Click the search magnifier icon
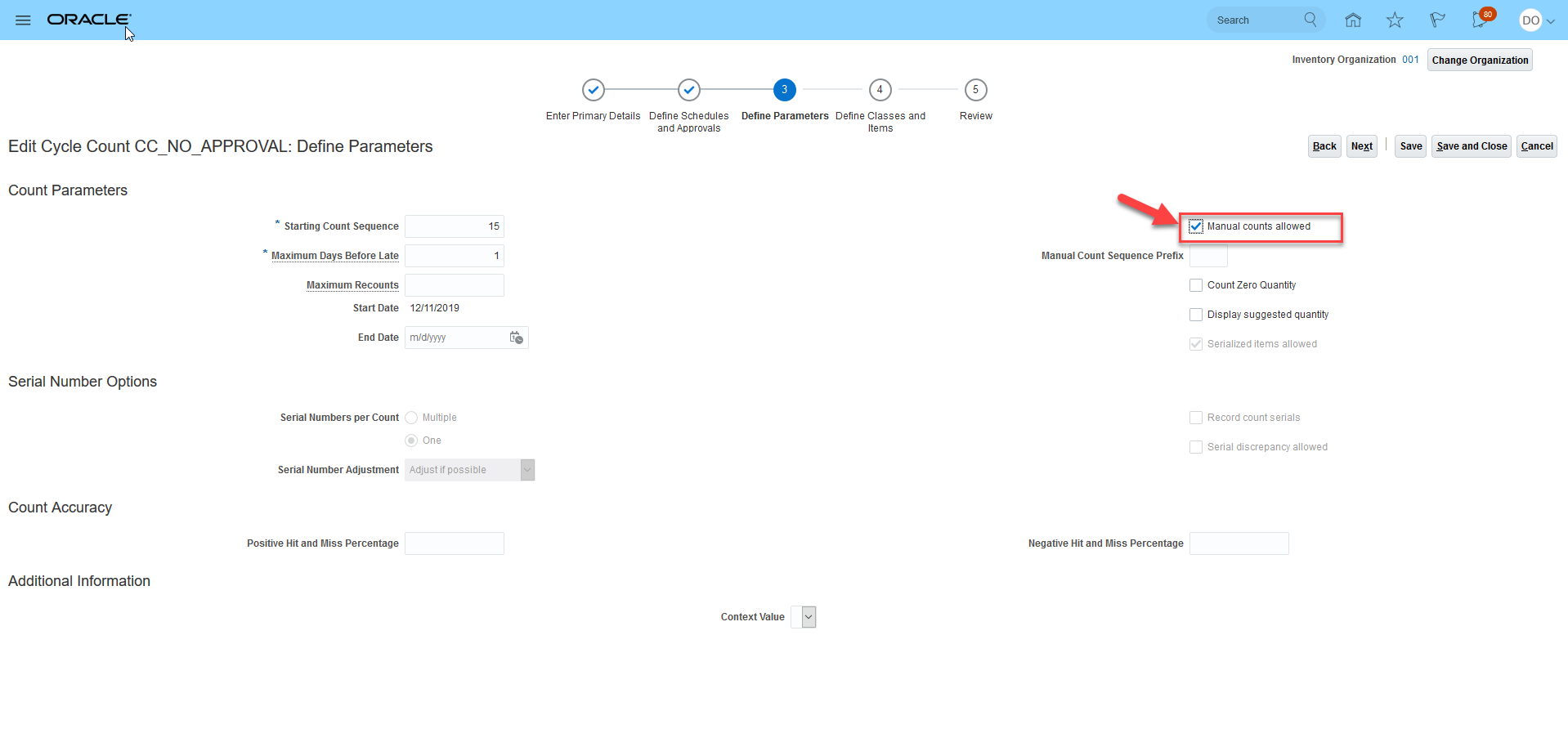 pyautogui.click(x=1310, y=20)
